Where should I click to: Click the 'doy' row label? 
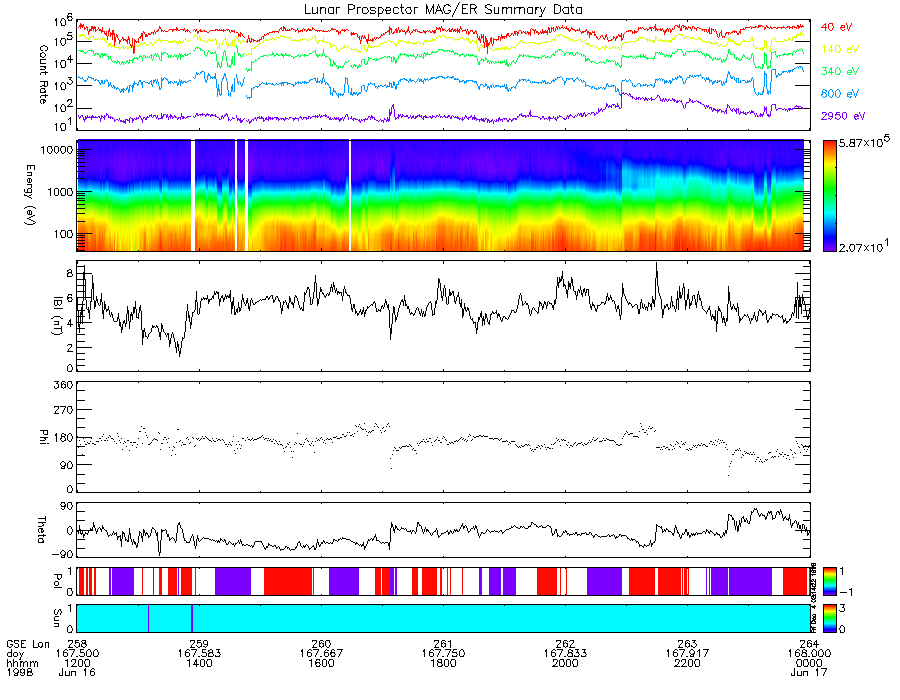15,654
